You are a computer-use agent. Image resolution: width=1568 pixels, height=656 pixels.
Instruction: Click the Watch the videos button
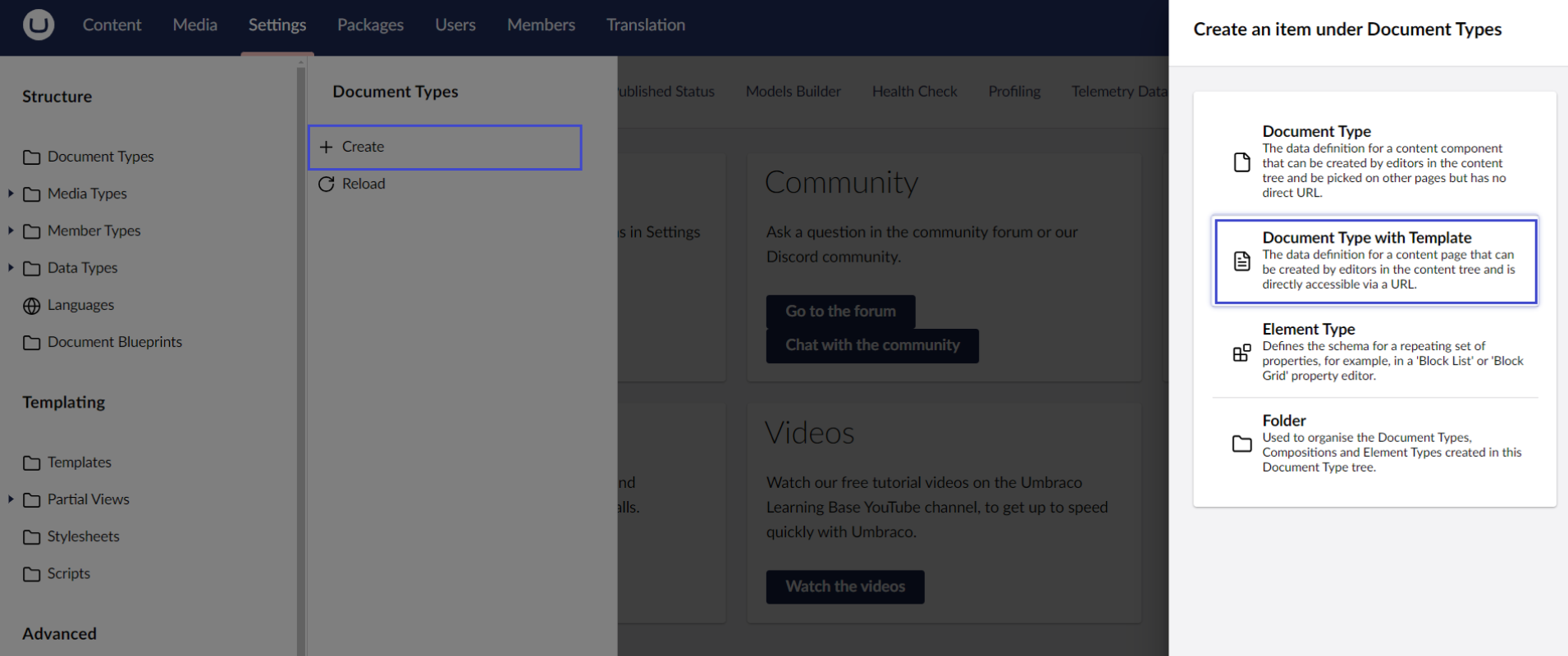(845, 586)
